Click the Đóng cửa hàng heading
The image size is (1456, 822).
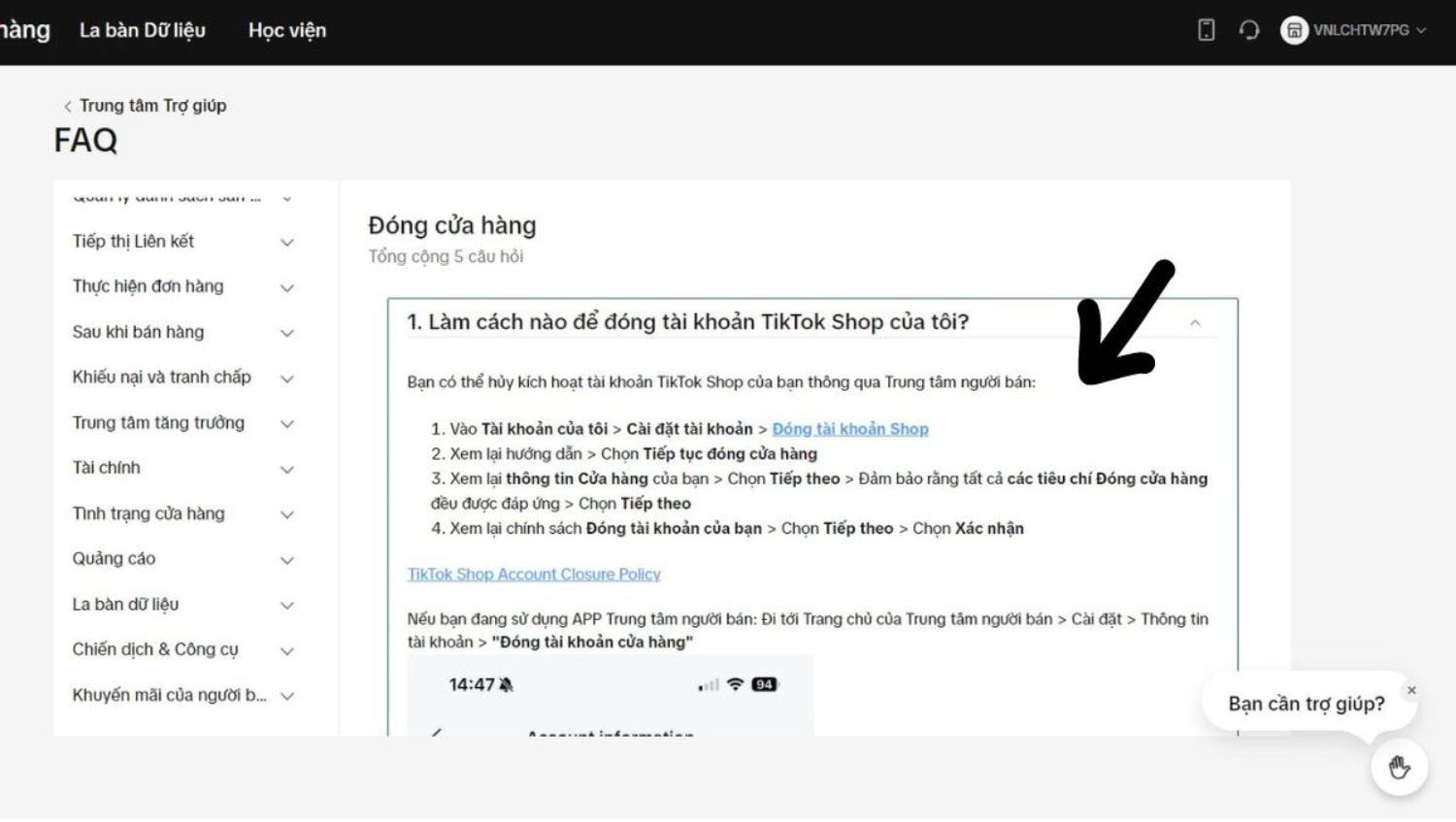[451, 225]
